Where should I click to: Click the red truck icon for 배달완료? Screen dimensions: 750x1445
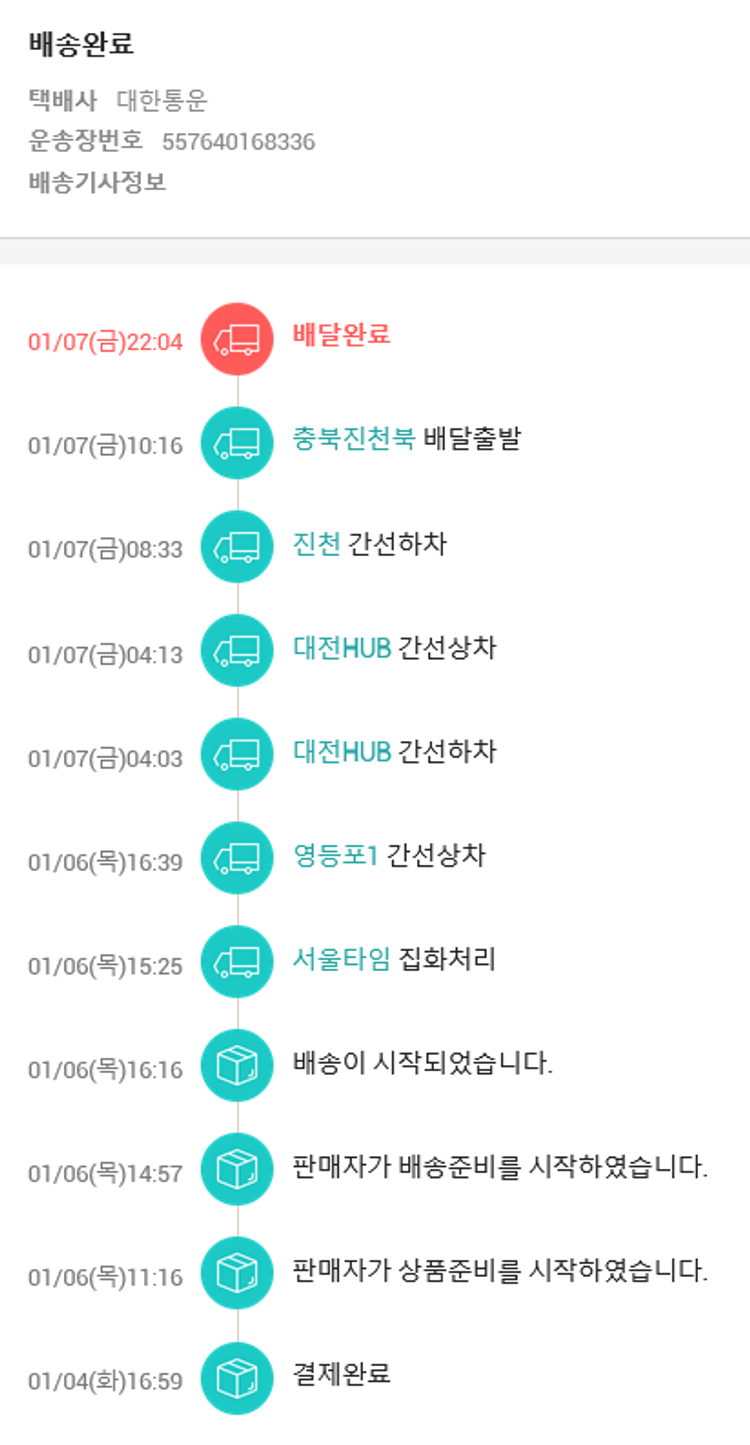[237, 339]
